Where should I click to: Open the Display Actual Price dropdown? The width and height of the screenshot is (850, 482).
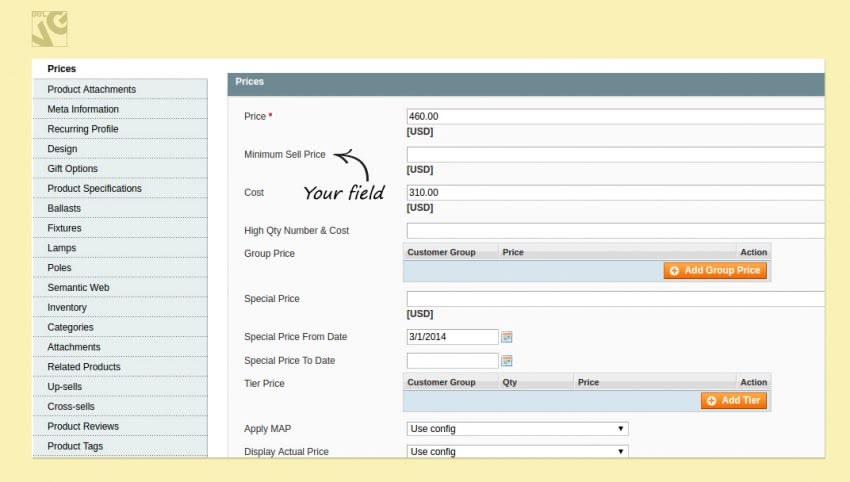point(517,451)
